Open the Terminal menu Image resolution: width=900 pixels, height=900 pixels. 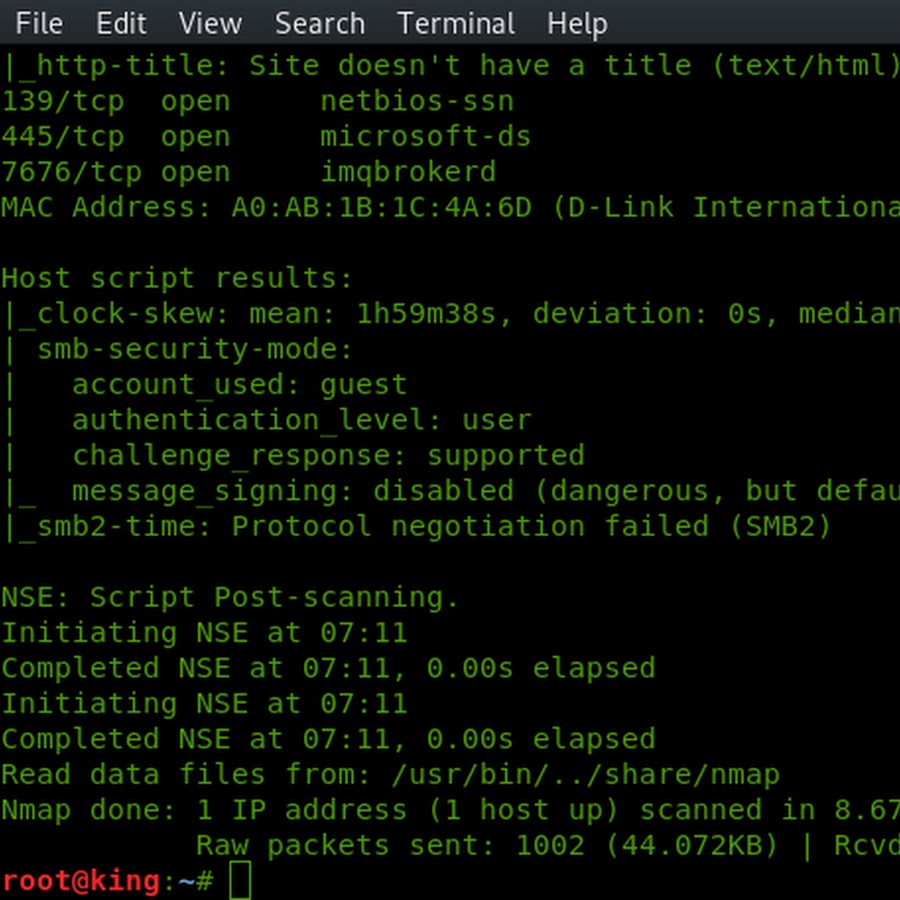click(456, 24)
